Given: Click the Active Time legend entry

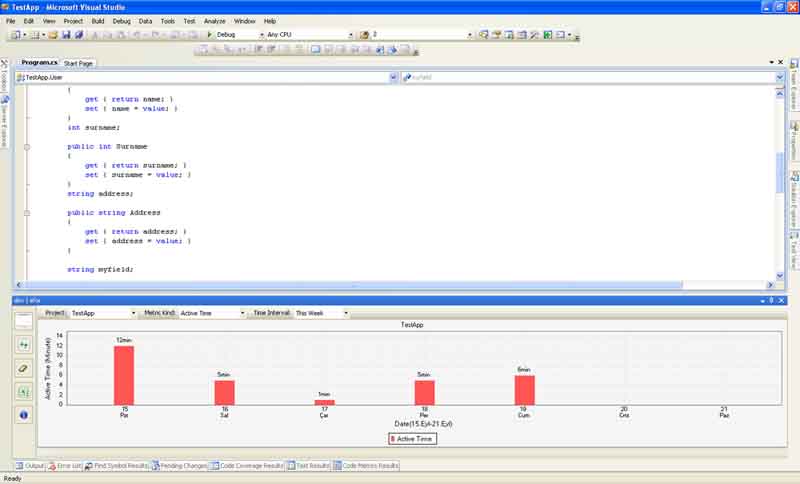Looking at the screenshot, I should click(x=412, y=439).
